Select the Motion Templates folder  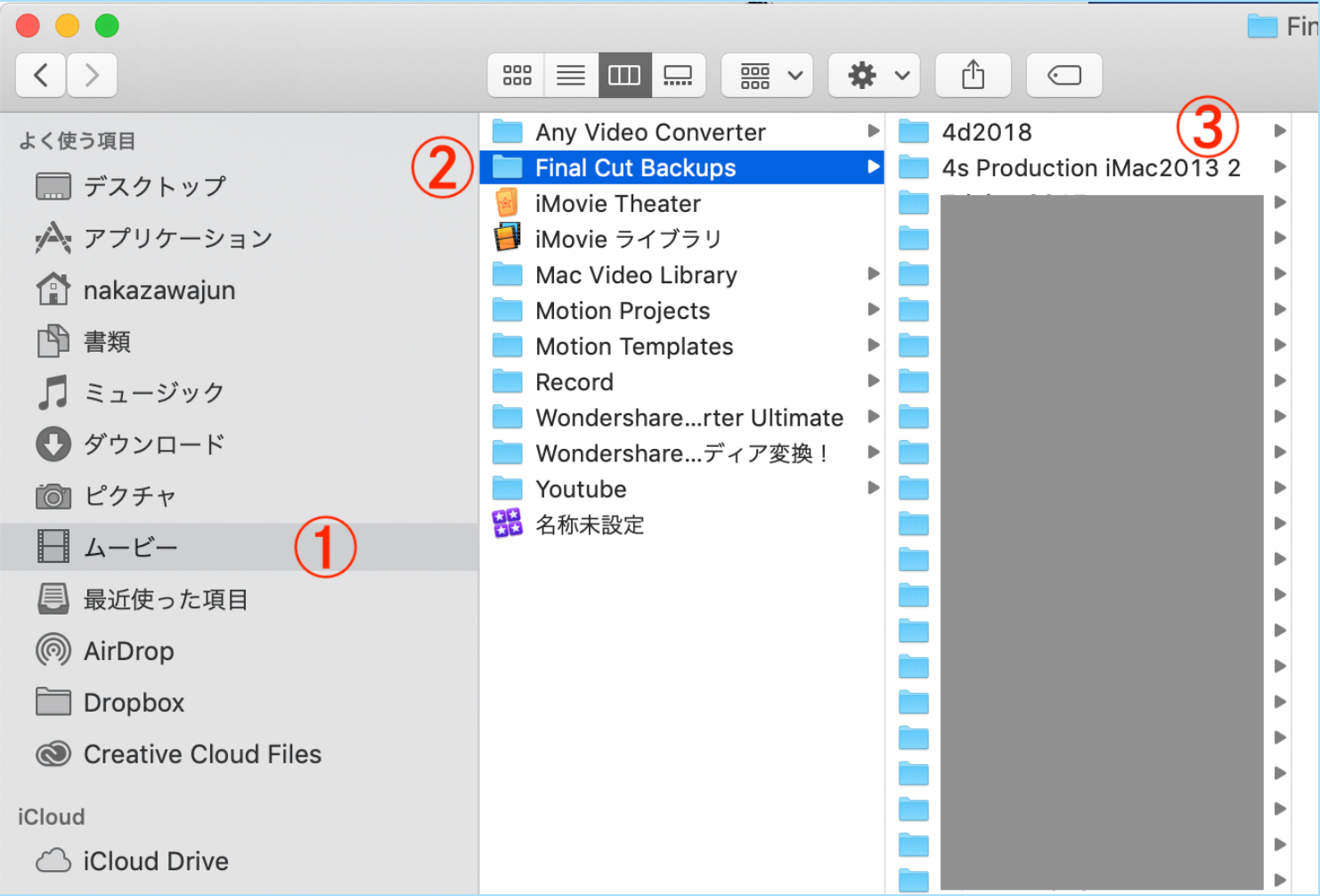682,346
